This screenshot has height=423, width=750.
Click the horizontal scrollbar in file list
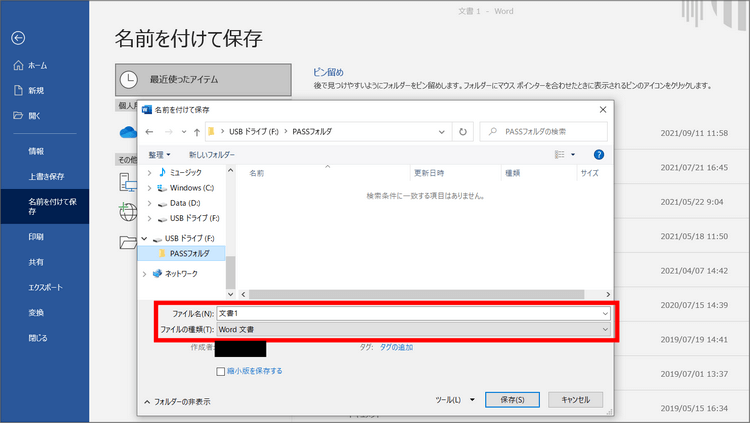(420, 294)
